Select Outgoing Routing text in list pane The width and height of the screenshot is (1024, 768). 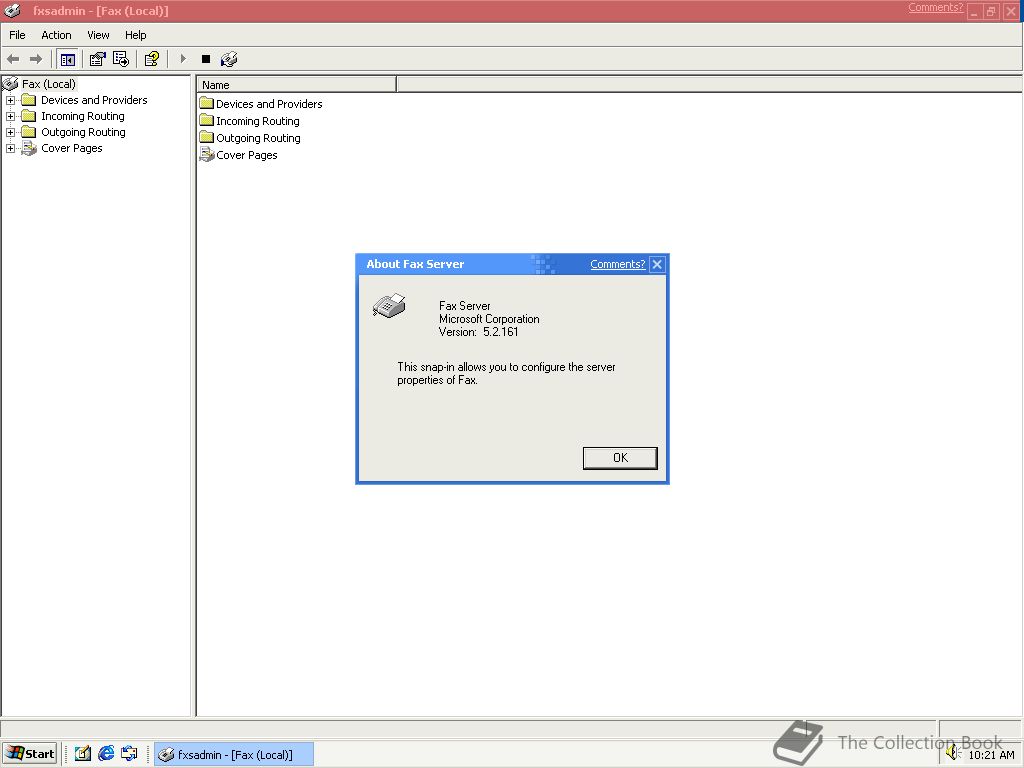point(259,138)
